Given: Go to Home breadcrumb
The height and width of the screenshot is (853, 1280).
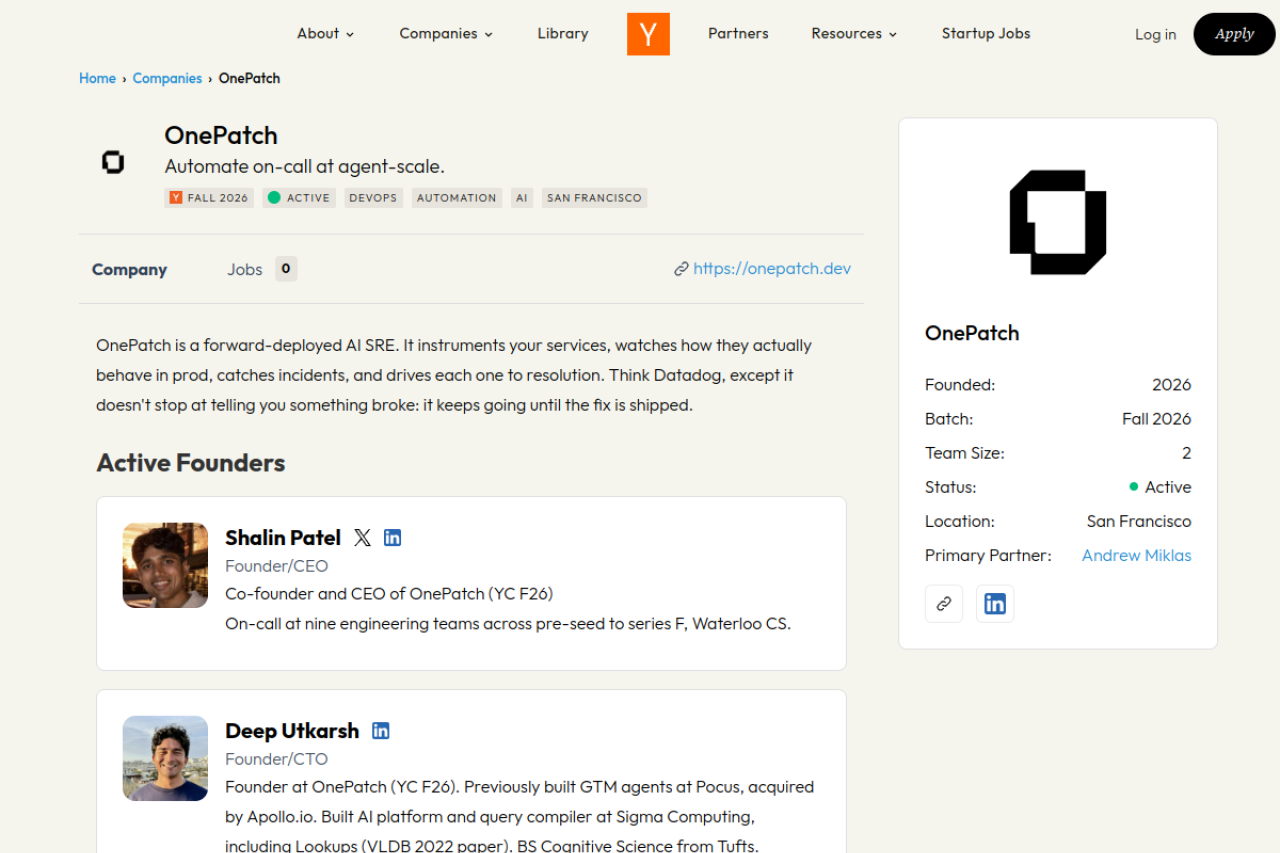Looking at the screenshot, I should 97,78.
